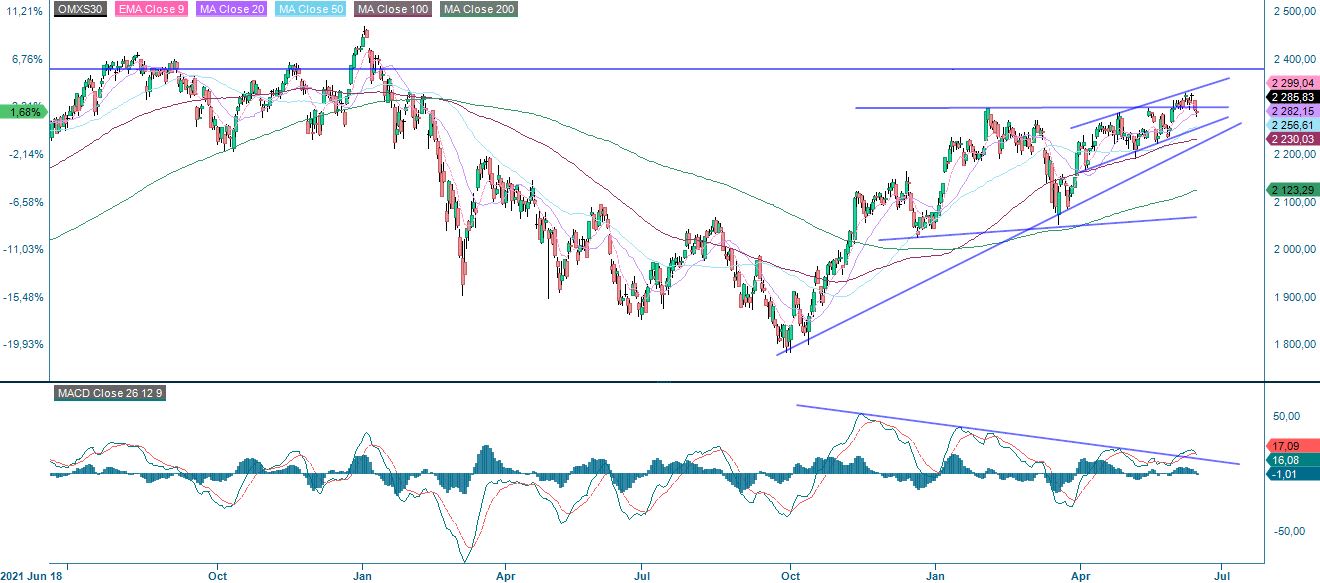Click the -2,14% percent axis label
This screenshot has width=1320, height=583.
pos(24,154)
